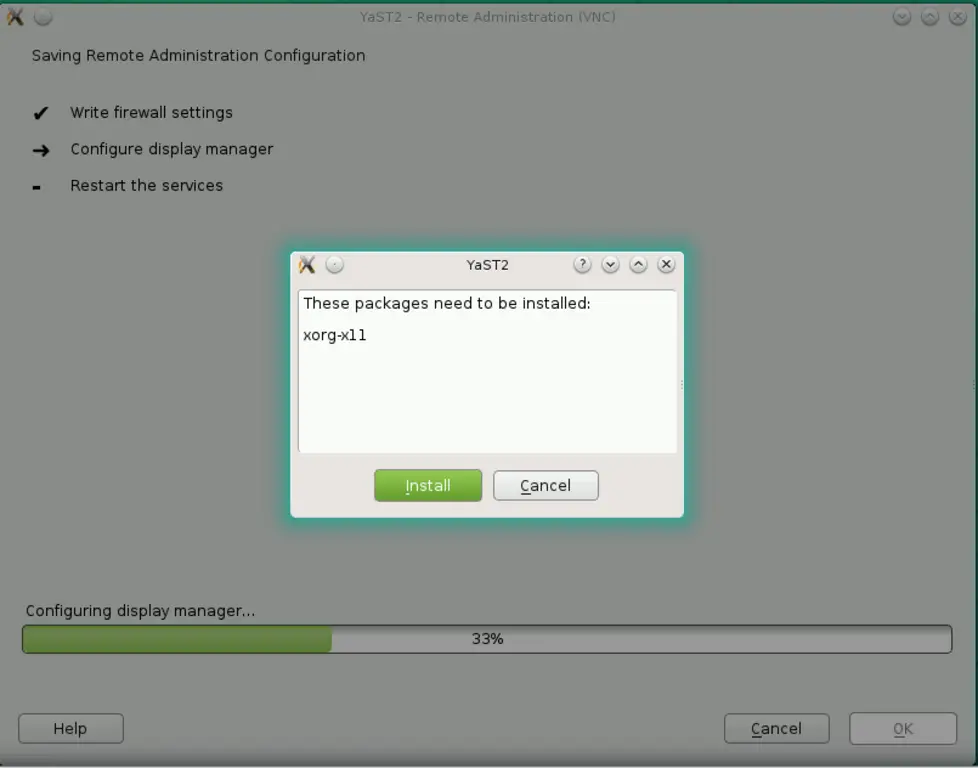The height and width of the screenshot is (768, 978).
Task: Close the Remote Administration (VNC) window
Action: pyautogui.click(x=958, y=17)
